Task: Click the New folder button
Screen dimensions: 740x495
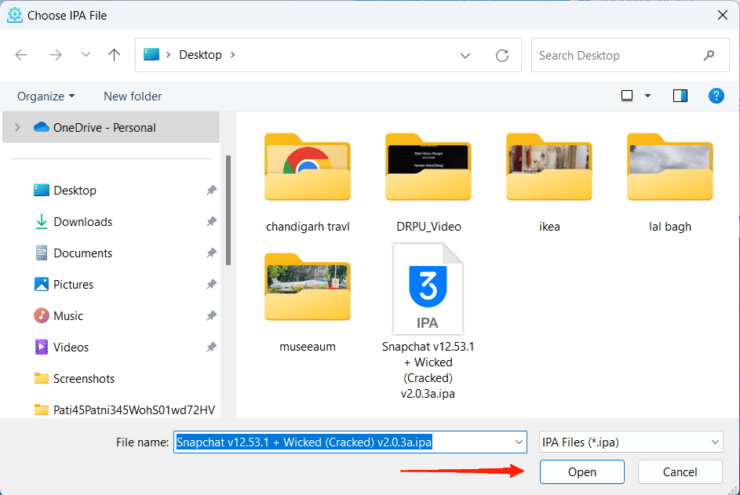Action: [132, 96]
